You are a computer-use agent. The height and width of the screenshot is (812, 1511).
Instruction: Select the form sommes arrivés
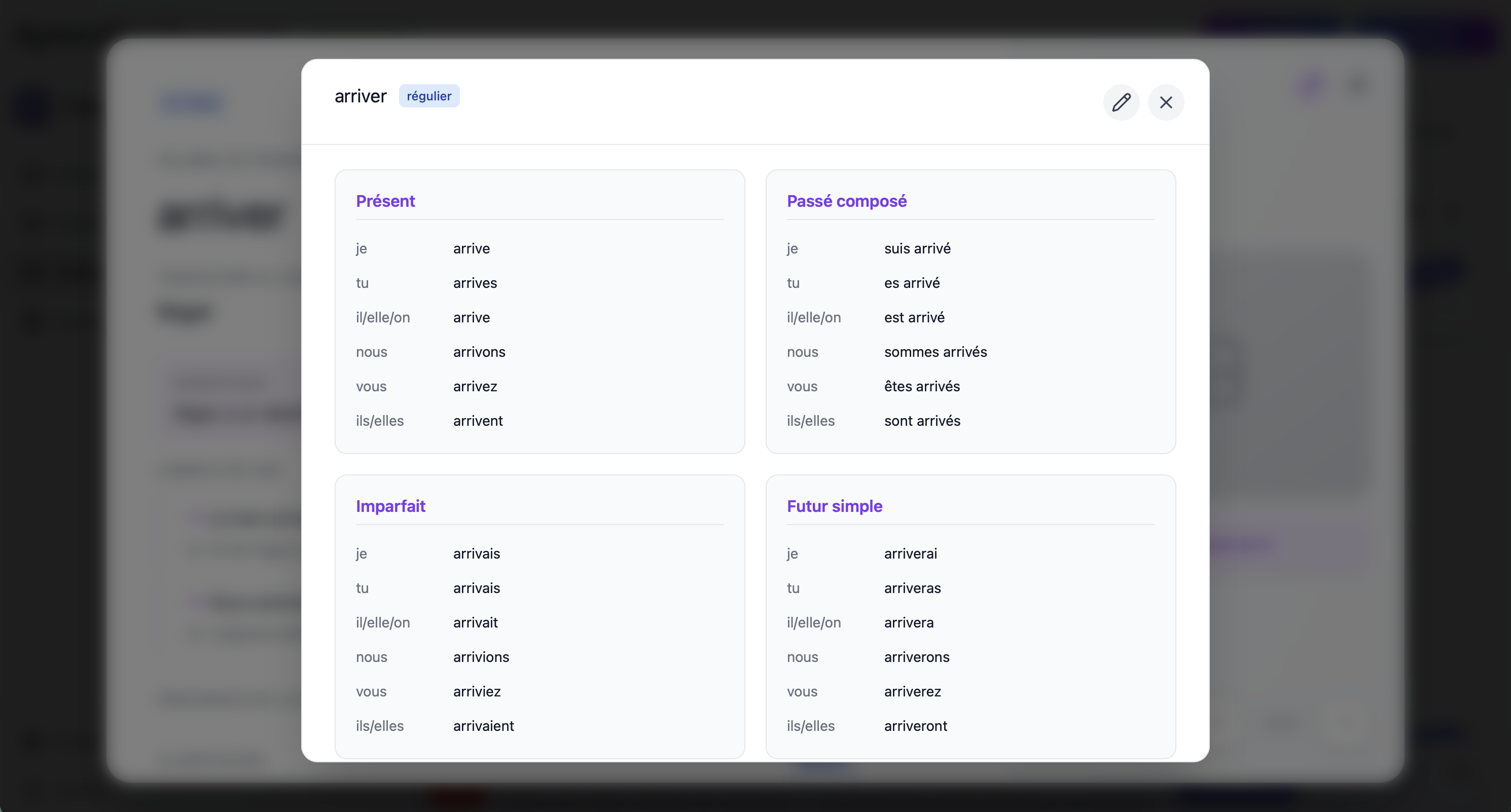[x=935, y=352]
